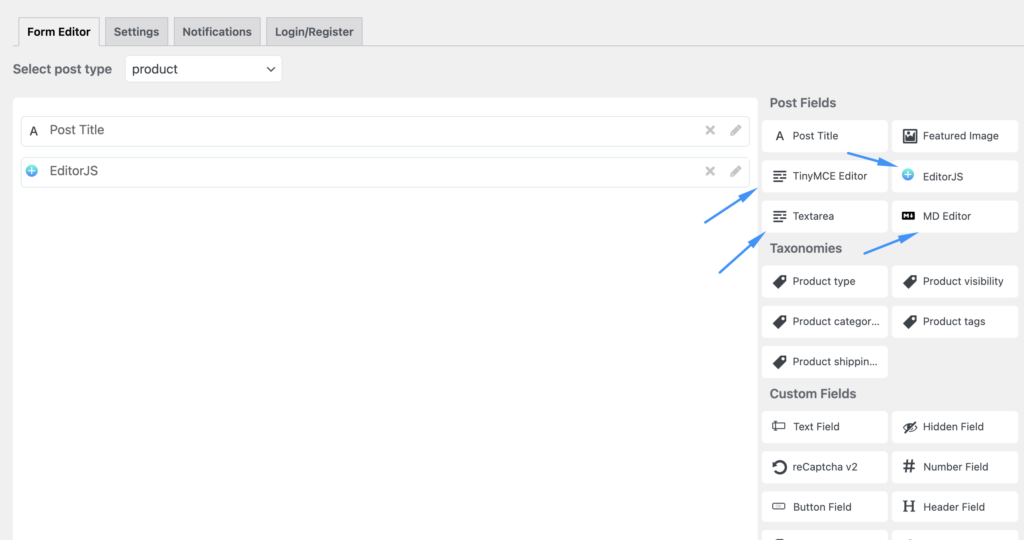Switch to the Settings tab
The width and height of the screenshot is (1024, 540).
point(136,32)
